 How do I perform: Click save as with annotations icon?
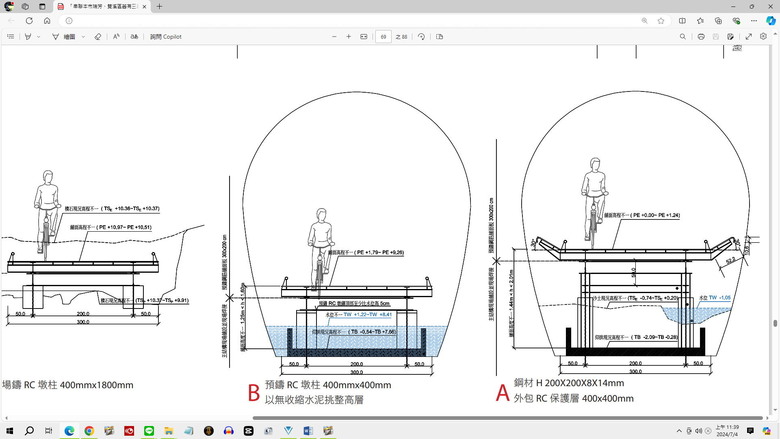[x=730, y=36]
